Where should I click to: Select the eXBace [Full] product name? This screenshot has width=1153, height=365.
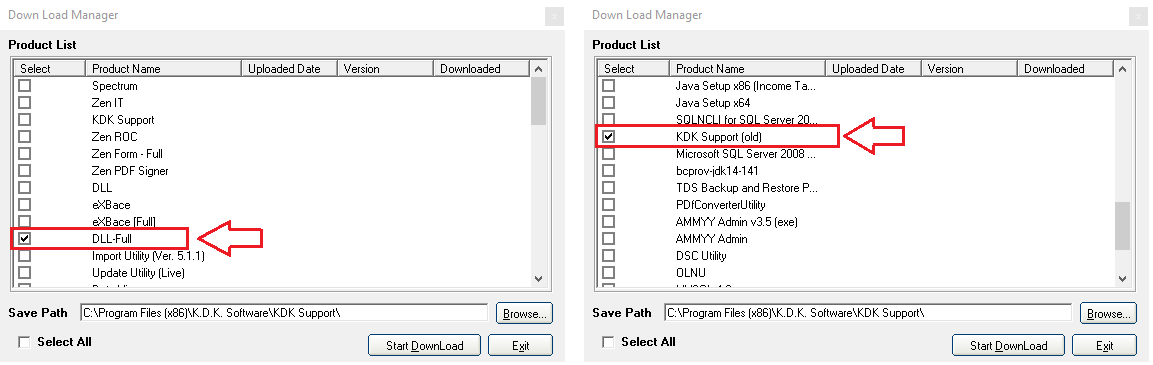pyautogui.click(x=124, y=222)
